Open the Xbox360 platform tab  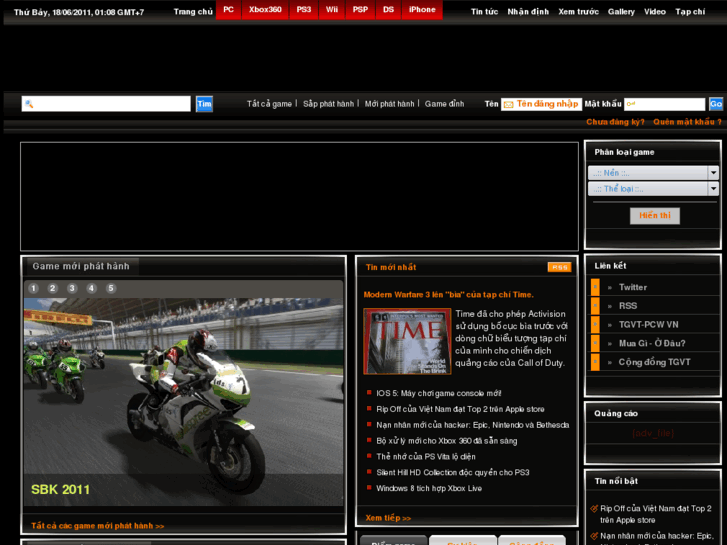point(265,10)
